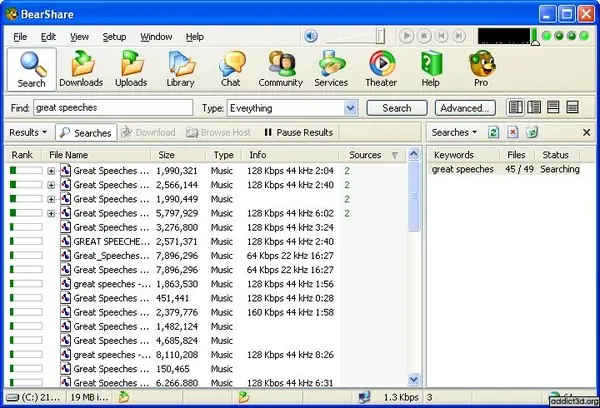This screenshot has width=600, height=408.
Task: Click the Browse Host button
Action: tap(218, 132)
